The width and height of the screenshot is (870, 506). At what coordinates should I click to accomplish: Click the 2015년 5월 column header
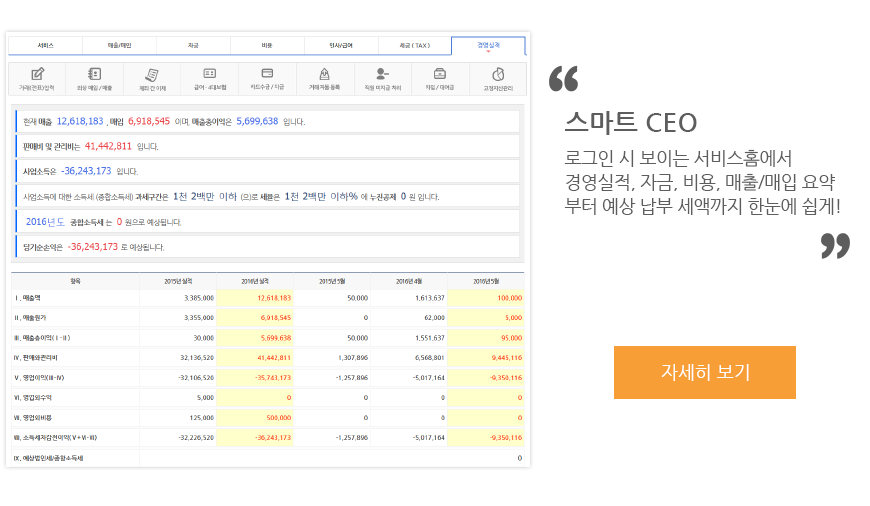coord(332,281)
